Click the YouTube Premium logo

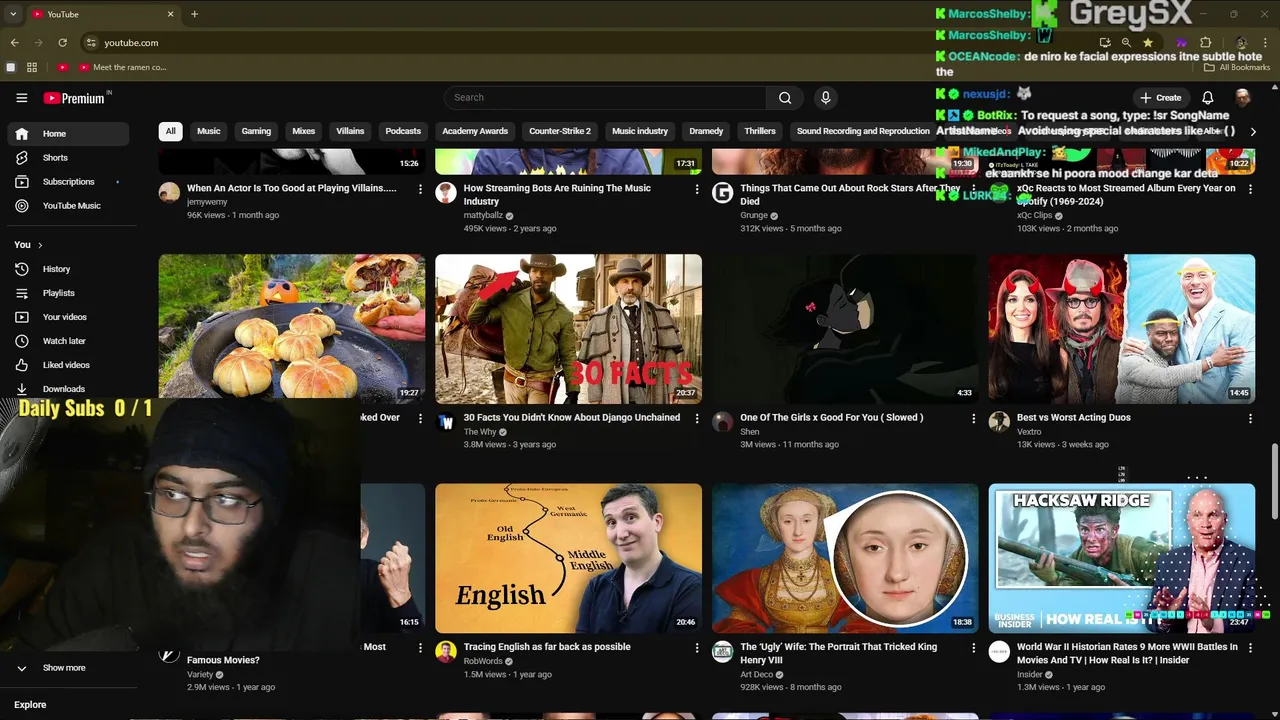(75, 98)
